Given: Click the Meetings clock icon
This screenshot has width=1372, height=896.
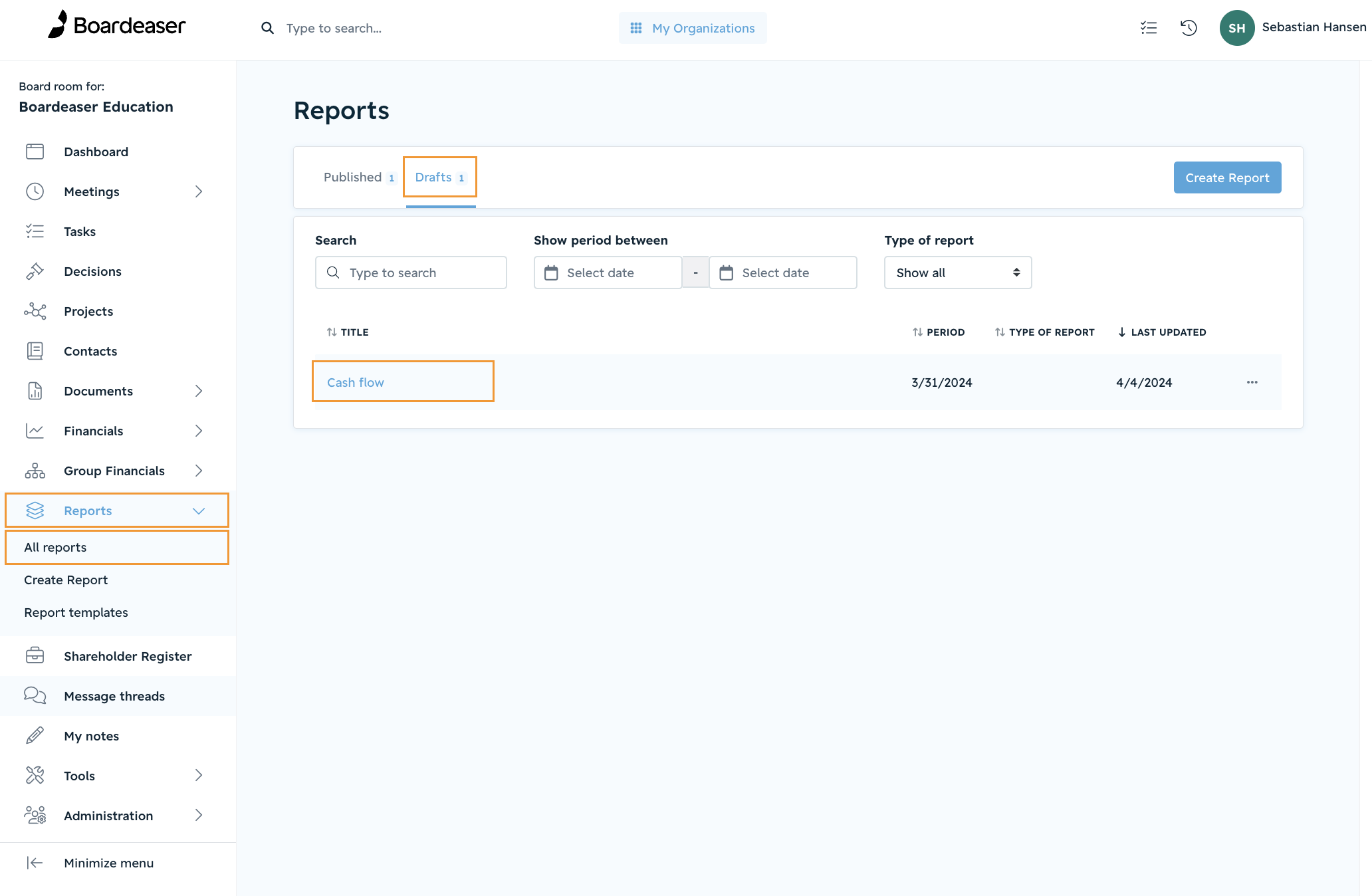Looking at the screenshot, I should tap(35, 191).
